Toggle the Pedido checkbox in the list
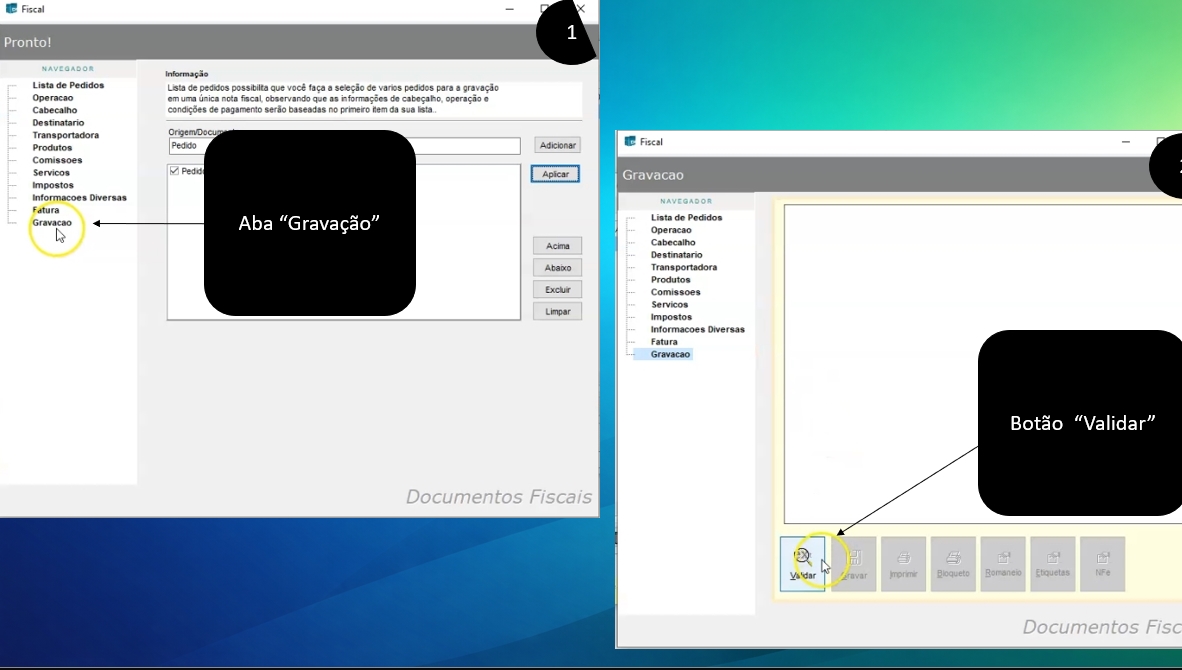The height and width of the screenshot is (670, 1182). (175, 171)
